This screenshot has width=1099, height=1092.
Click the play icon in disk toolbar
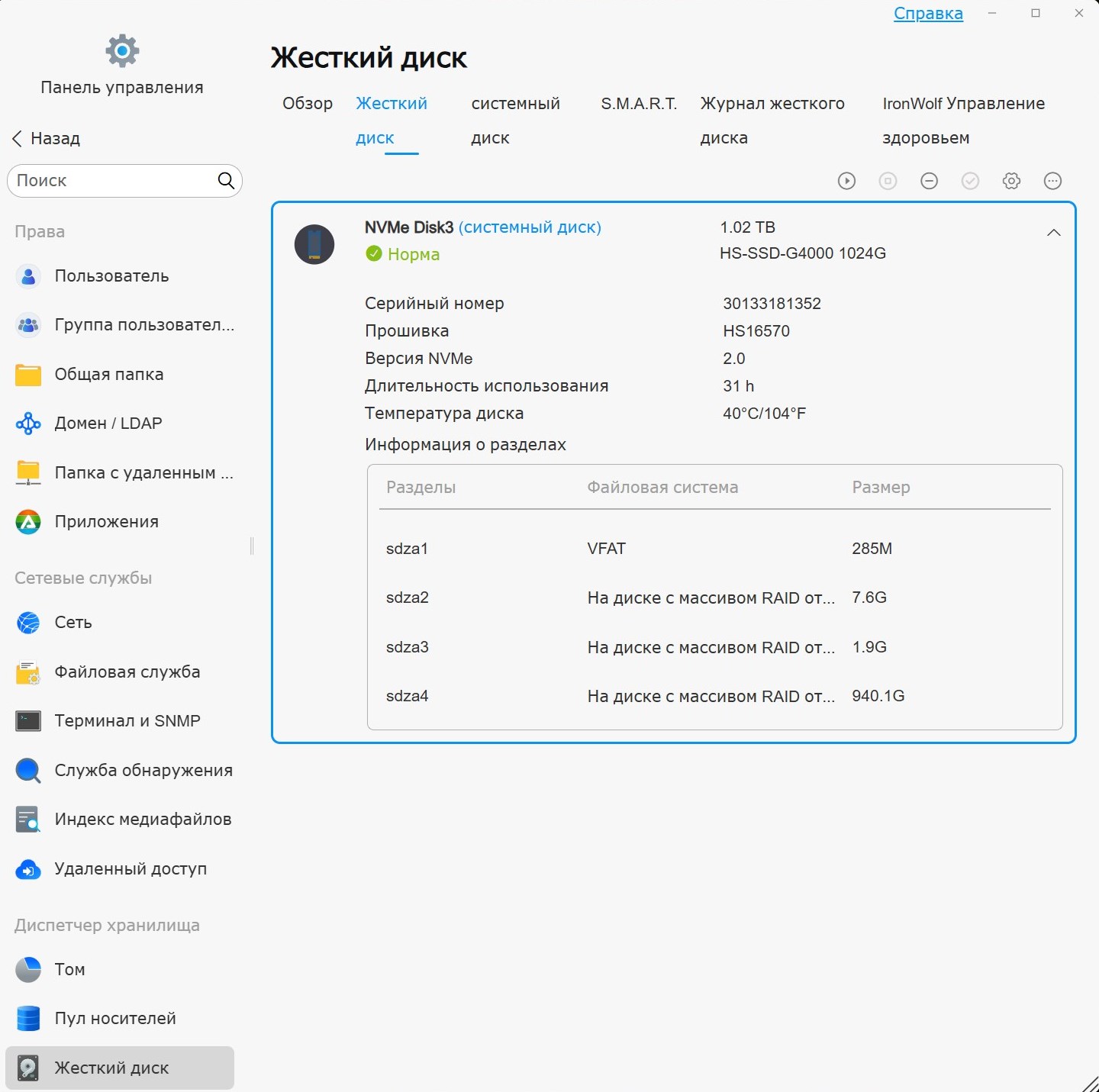pyautogui.click(x=846, y=181)
